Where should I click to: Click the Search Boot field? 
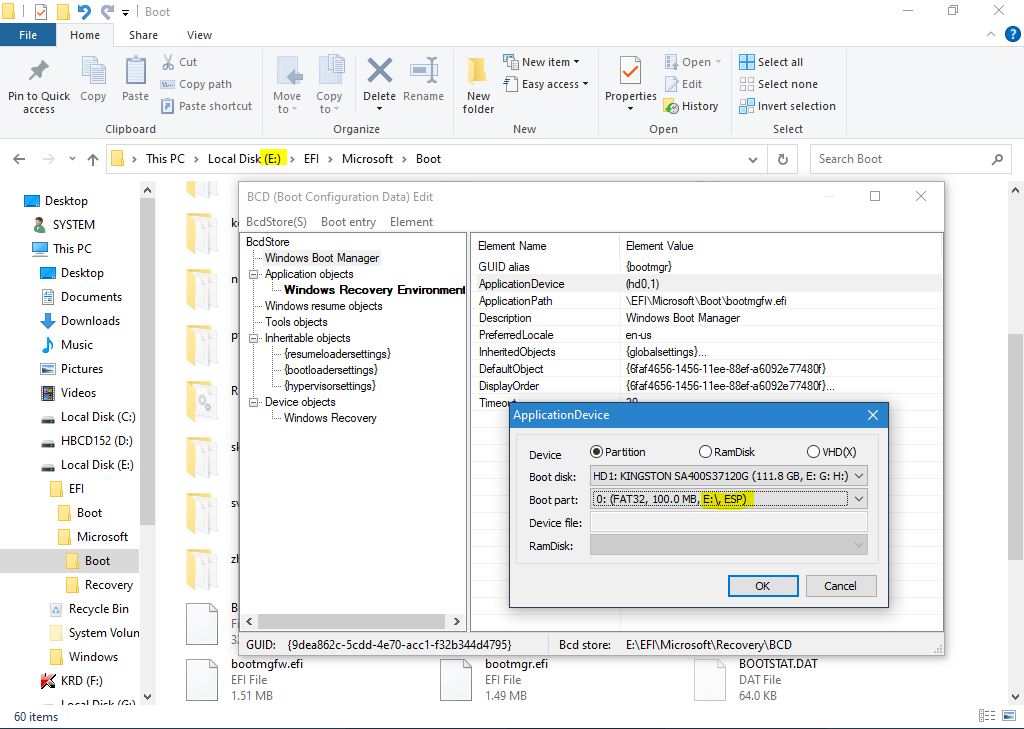[x=900, y=159]
